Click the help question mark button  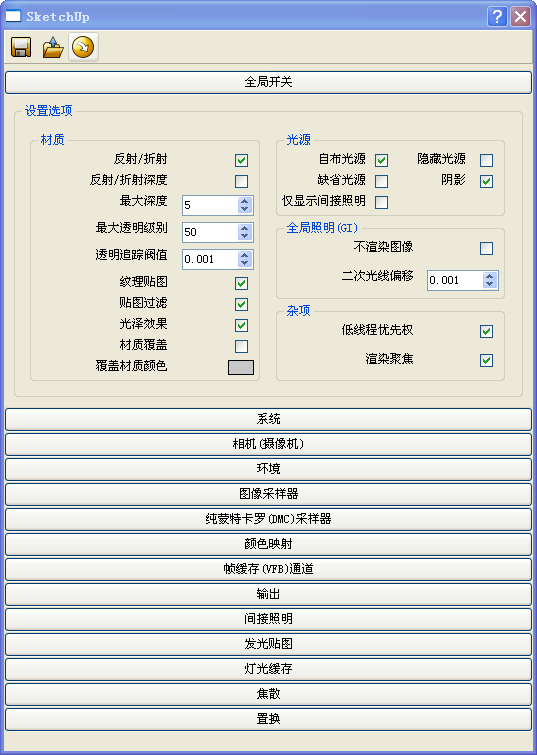[497, 16]
